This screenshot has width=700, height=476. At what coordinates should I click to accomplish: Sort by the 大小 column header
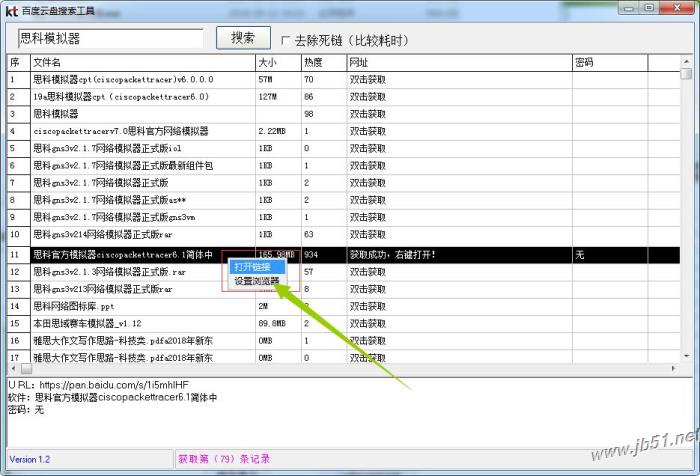pos(279,63)
